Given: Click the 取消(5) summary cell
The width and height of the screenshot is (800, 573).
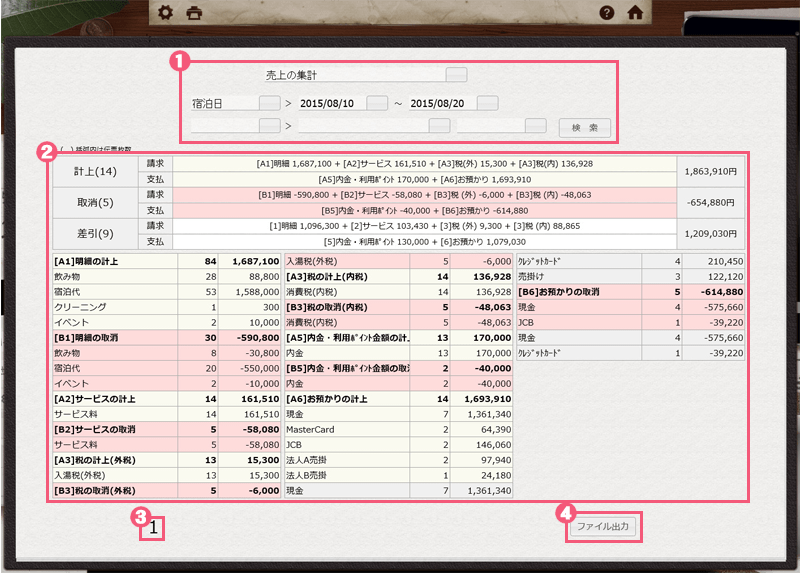Looking at the screenshot, I should 95,203.
